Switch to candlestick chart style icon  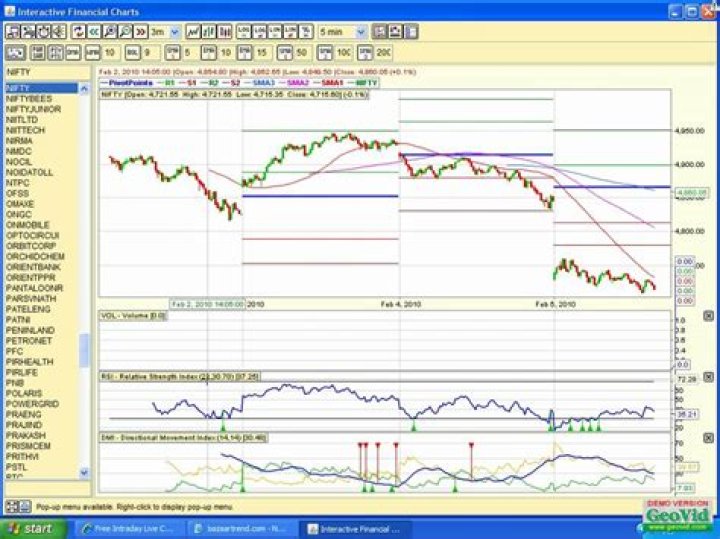[225, 32]
